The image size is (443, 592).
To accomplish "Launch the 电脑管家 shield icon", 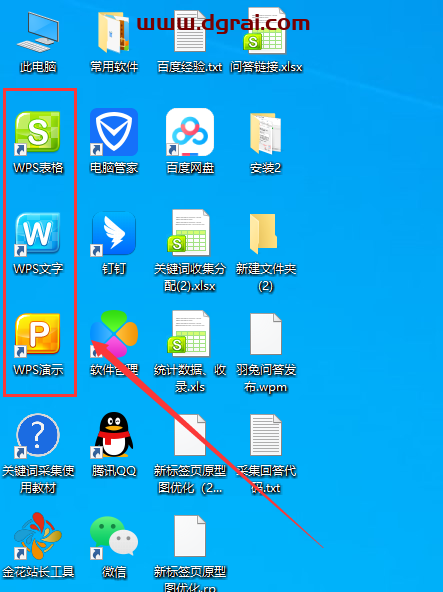I will coord(114,132).
